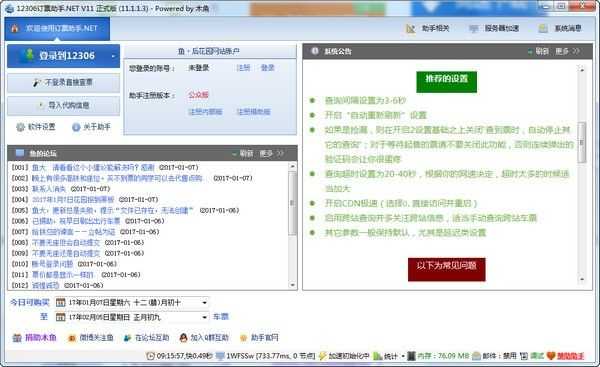This screenshot has width=600, height=367.
Task: Open the 系统消息 icon in header
Action: point(543,29)
